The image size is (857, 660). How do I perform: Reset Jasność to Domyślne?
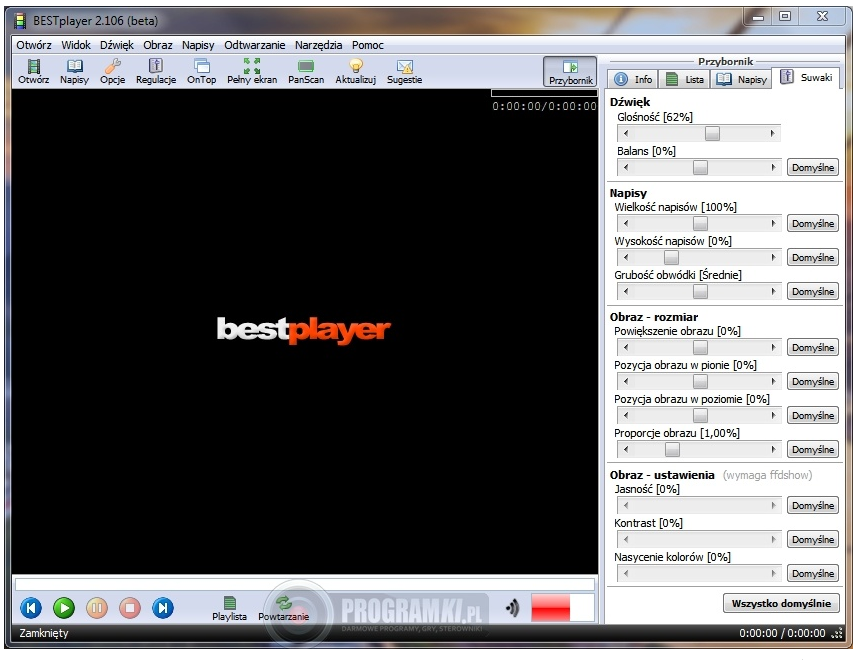(813, 505)
